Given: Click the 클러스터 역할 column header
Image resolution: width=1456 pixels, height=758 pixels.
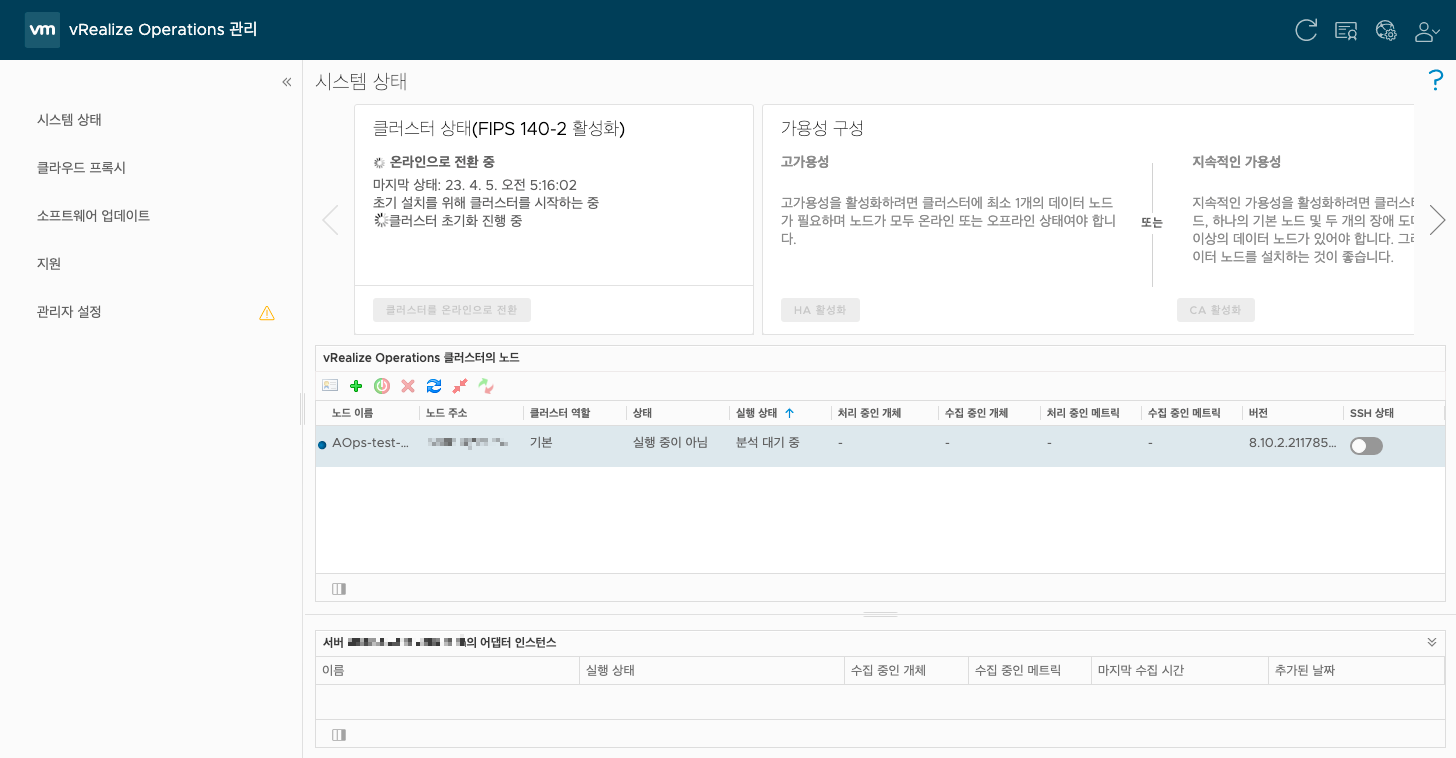Looking at the screenshot, I should 574,413.
